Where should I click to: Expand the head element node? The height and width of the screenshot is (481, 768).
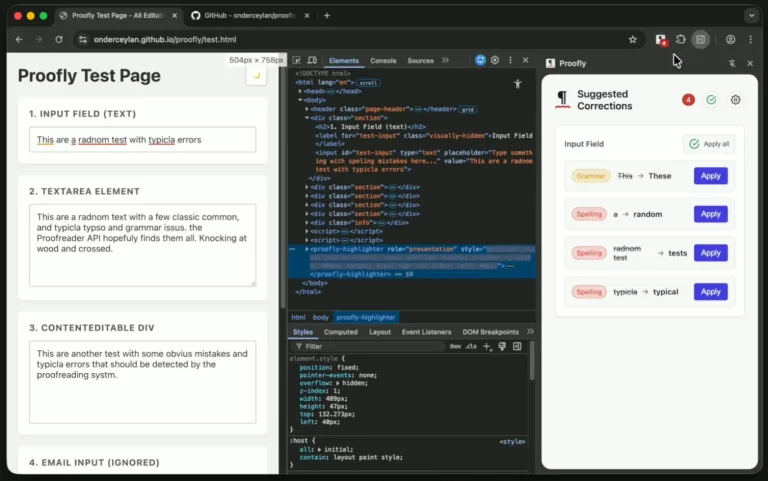tap(302, 91)
